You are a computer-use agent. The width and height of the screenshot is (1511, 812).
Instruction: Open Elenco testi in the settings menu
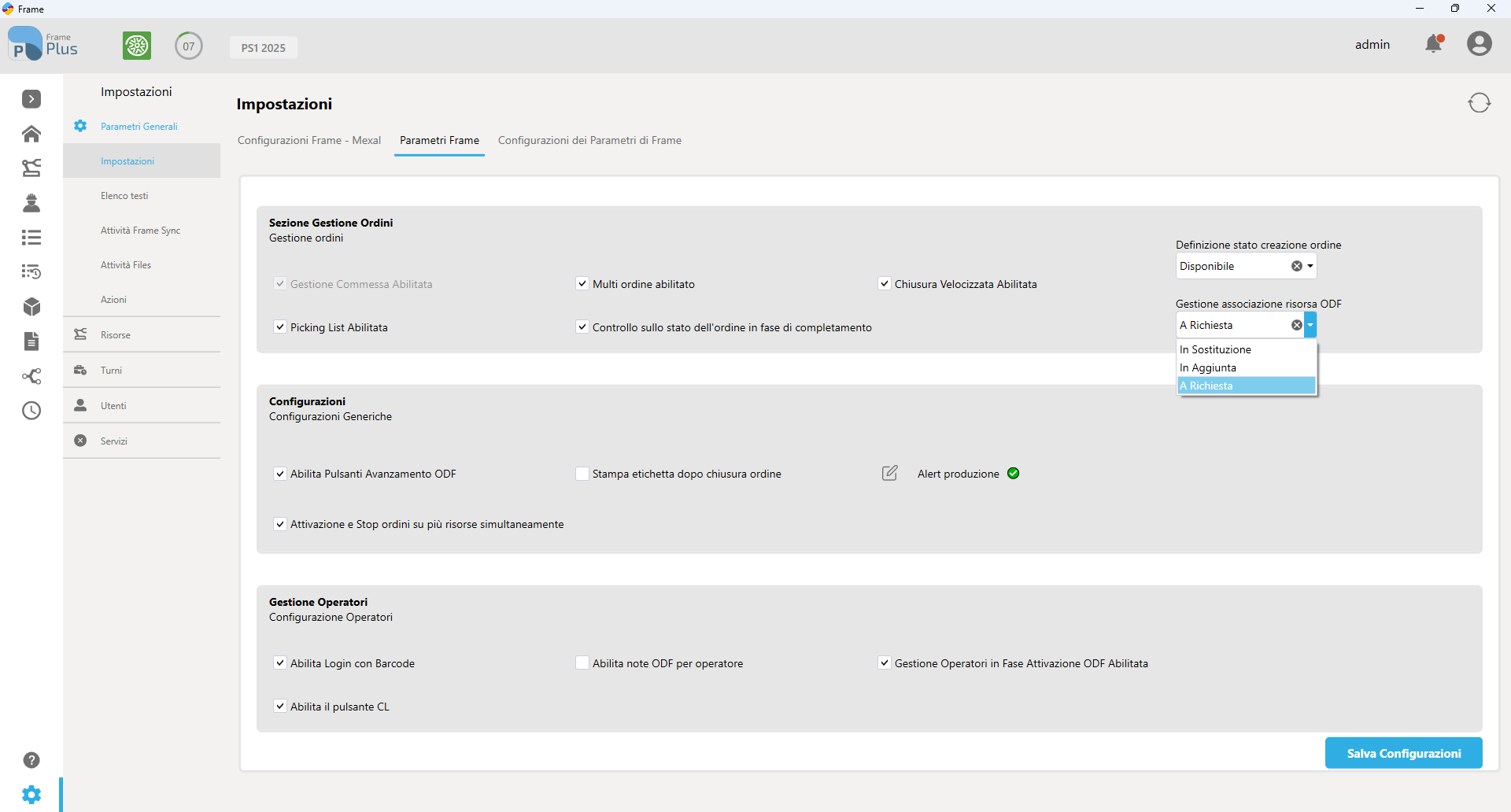tap(142, 195)
